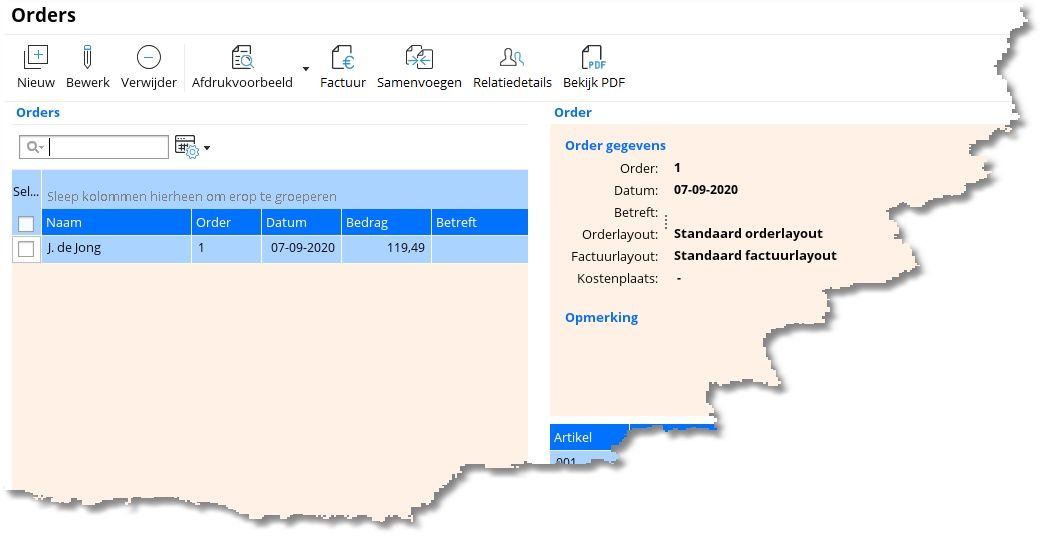Screen dimensions: 1042x543
Task: Click the Verwijder minus icon
Action: click(x=148, y=58)
